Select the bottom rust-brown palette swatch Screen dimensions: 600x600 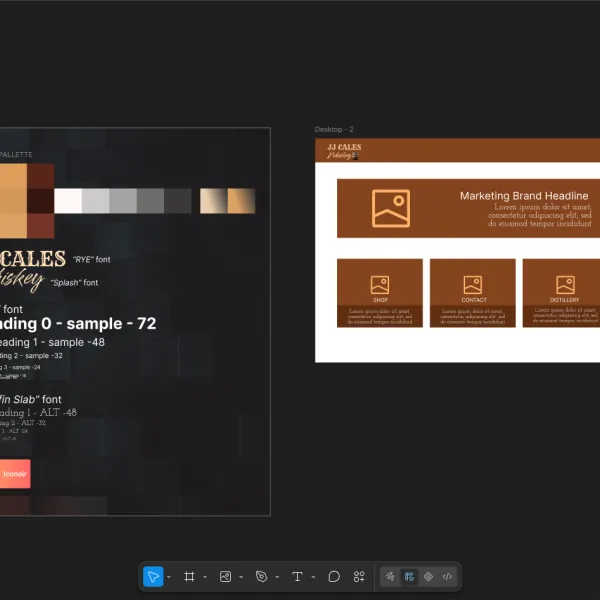pos(41,226)
